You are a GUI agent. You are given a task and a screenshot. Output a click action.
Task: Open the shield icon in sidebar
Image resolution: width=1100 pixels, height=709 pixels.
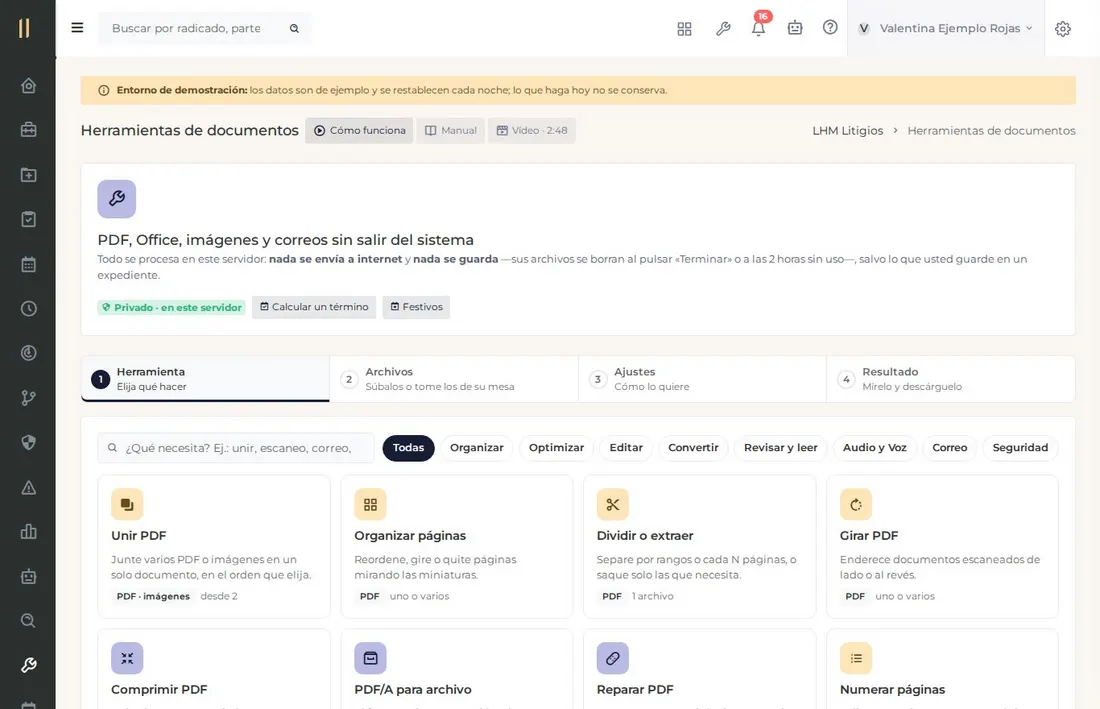tap(28, 443)
